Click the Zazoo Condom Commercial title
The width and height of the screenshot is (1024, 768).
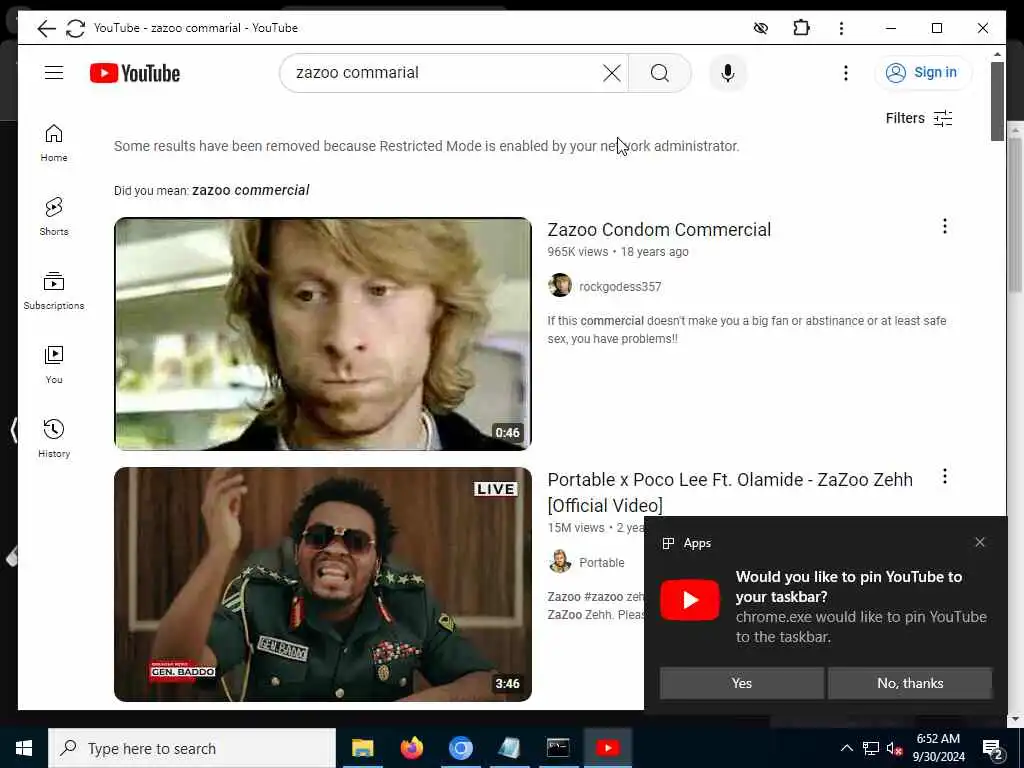coord(659,230)
